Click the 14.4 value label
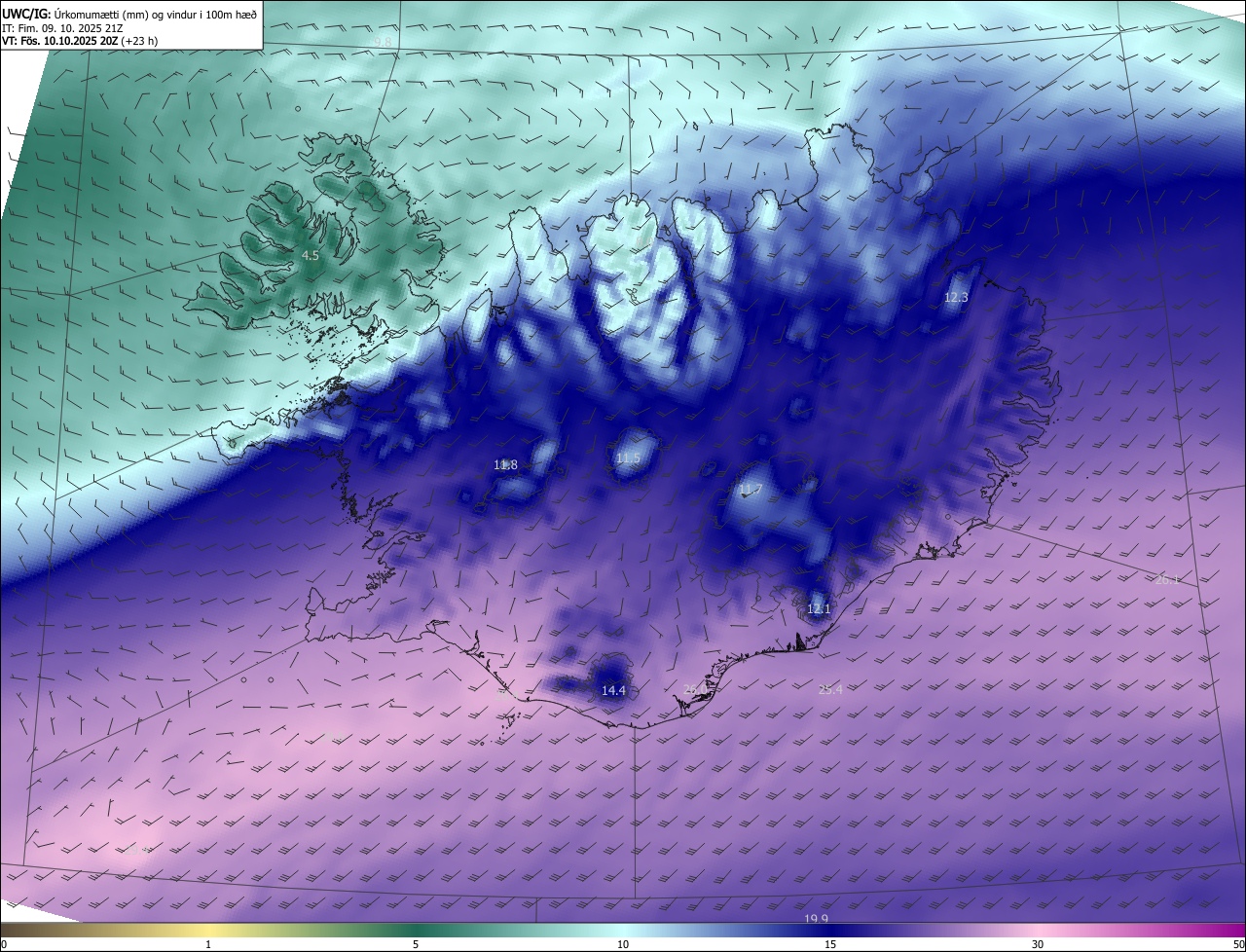The width and height of the screenshot is (1246, 952). pos(613,690)
